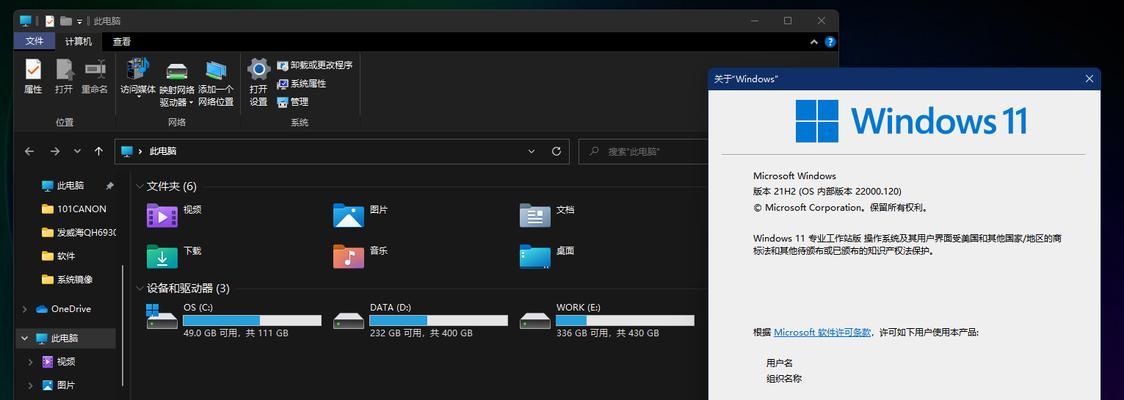Click into the 搜索"此电脑" search box

click(x=645, y=151)
